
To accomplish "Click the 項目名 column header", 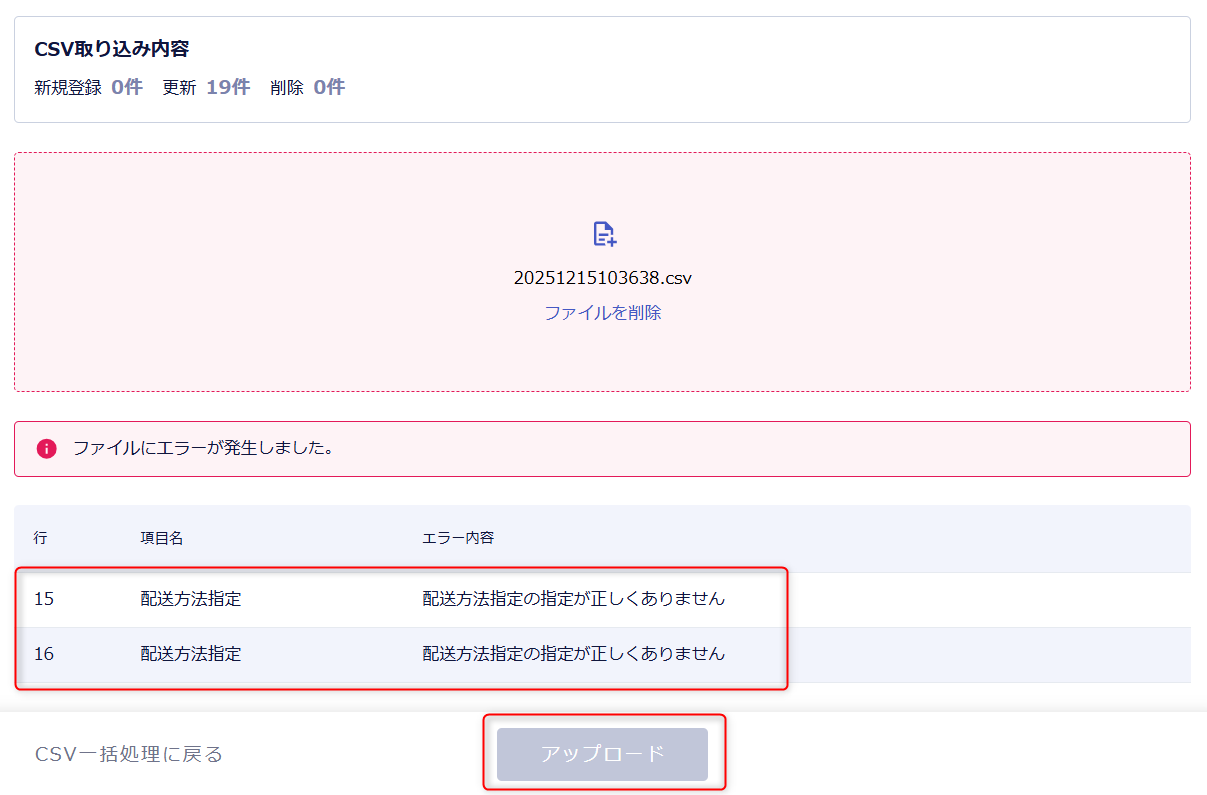I will click(162, 538).
